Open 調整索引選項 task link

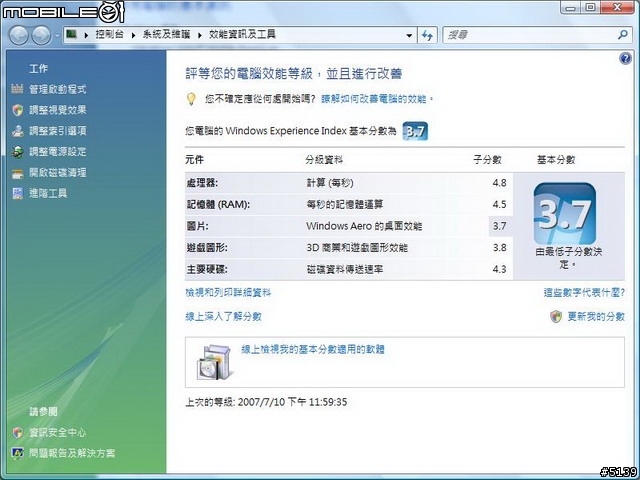(58, 131)
